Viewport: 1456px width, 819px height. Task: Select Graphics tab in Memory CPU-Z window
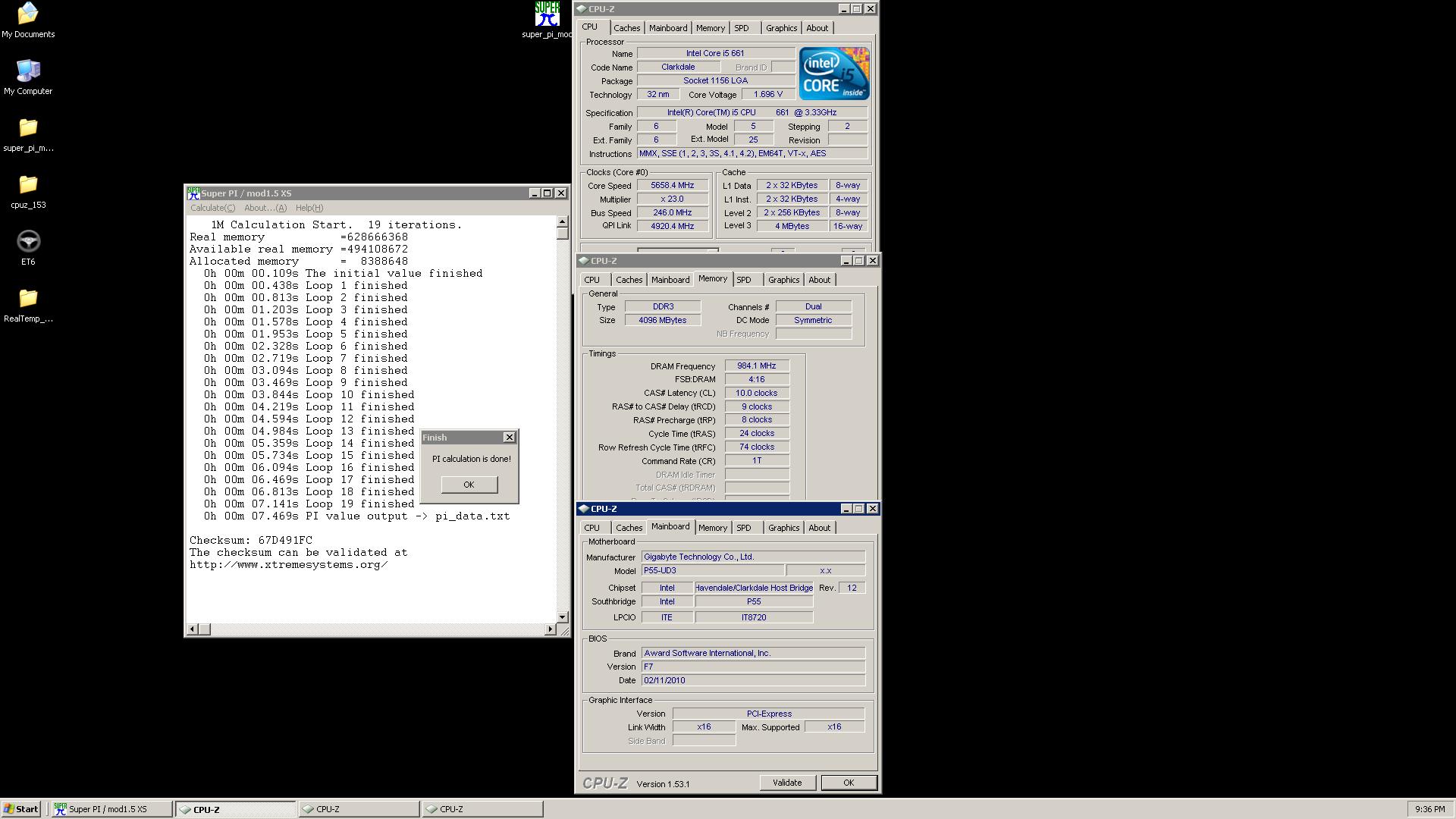pyautogui.click(x=783, y=280)
